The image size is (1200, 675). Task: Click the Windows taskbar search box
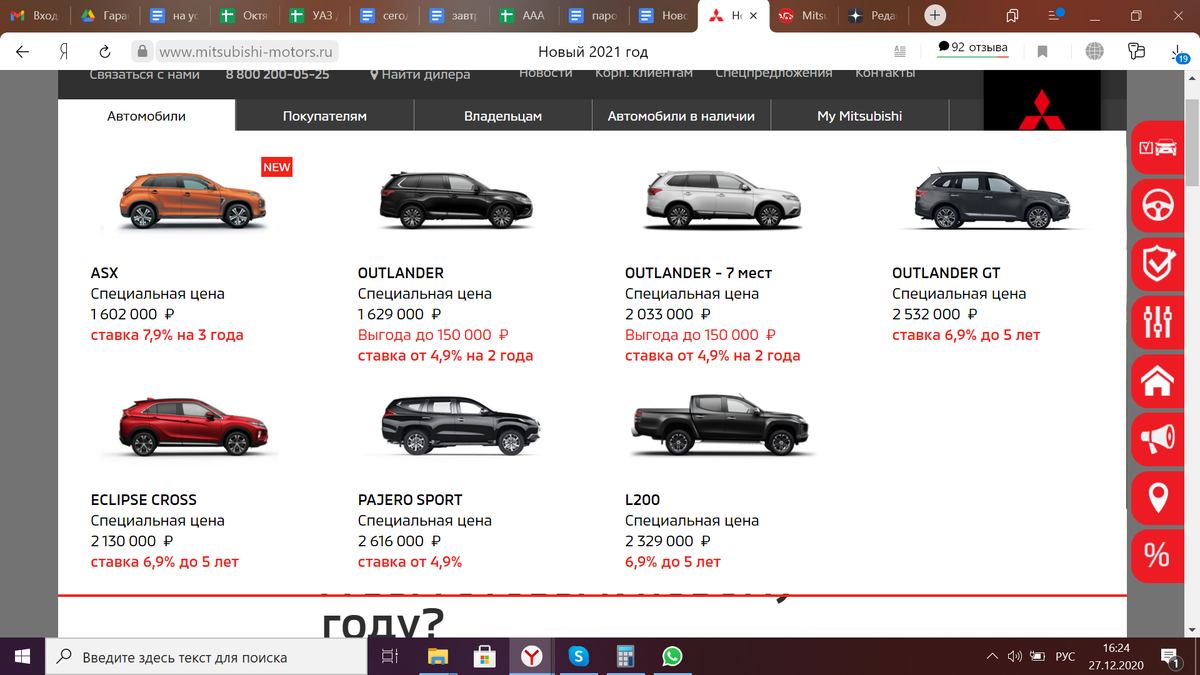205,657
